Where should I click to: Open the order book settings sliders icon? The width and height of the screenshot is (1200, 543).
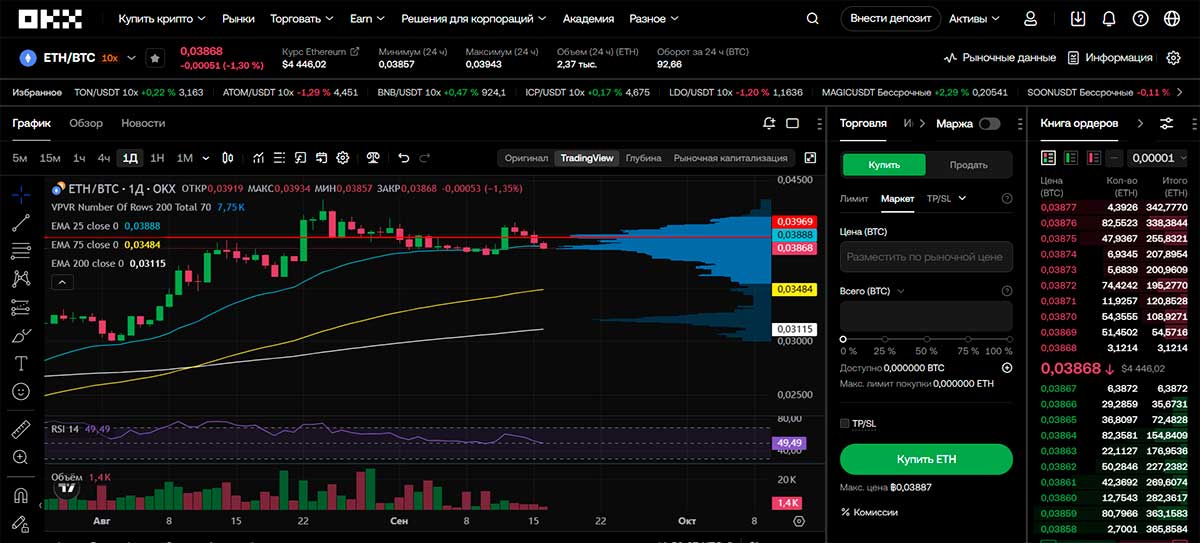[x=1166, y=123]
